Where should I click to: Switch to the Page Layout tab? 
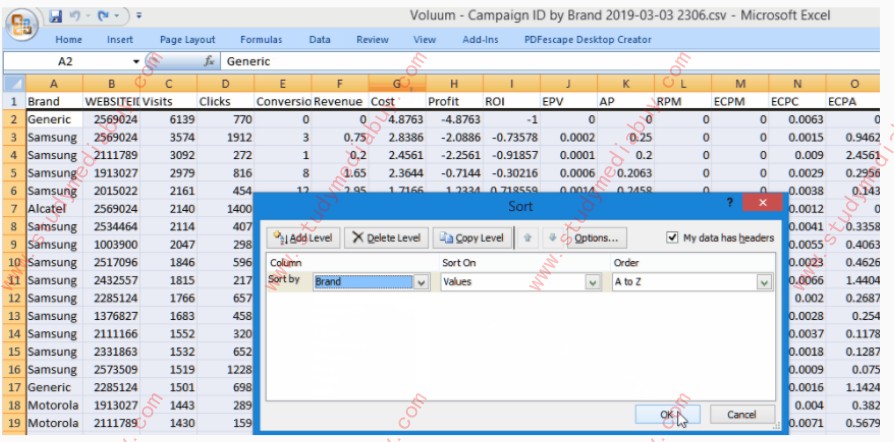point(188,39)
